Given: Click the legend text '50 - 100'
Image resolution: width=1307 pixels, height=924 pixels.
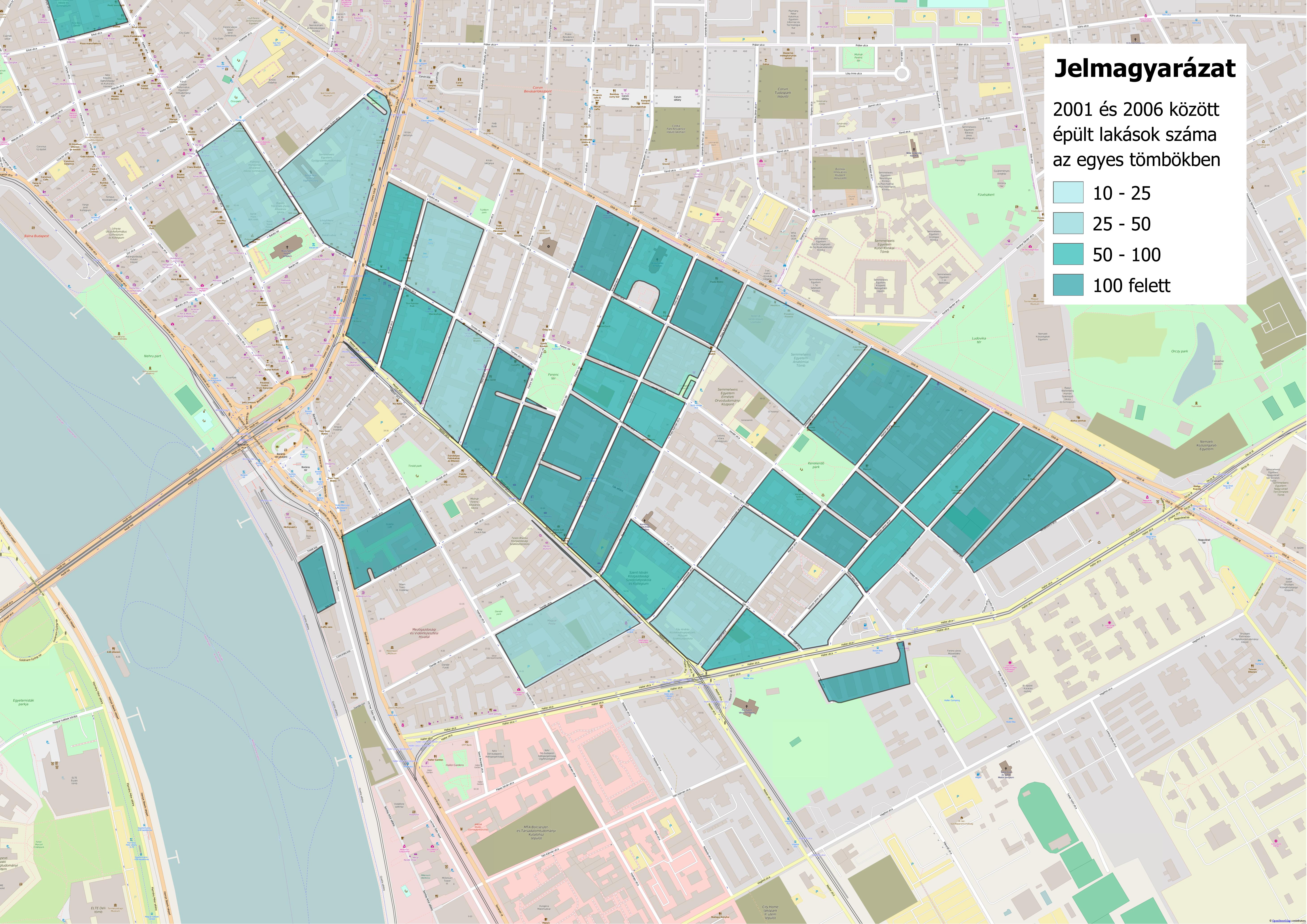Looking at the screenshot, I should pyautogui.click(x=1127, y=254).
